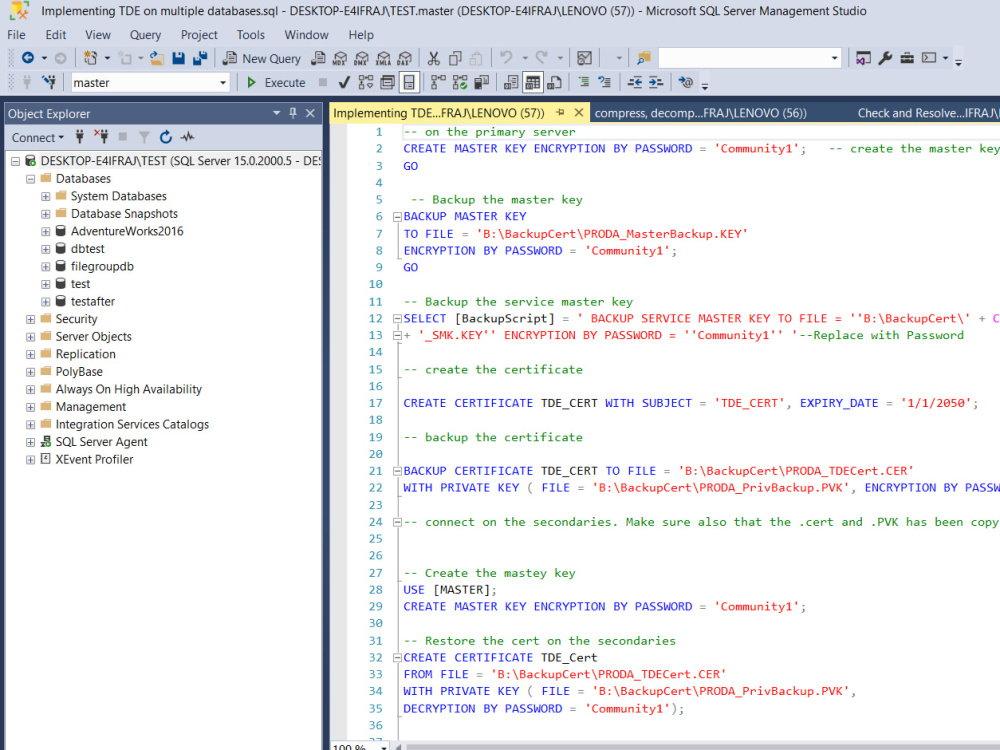This screenshot has width=1000, height=750.
Task: Increase the line indent
Action: coord(656,82)
